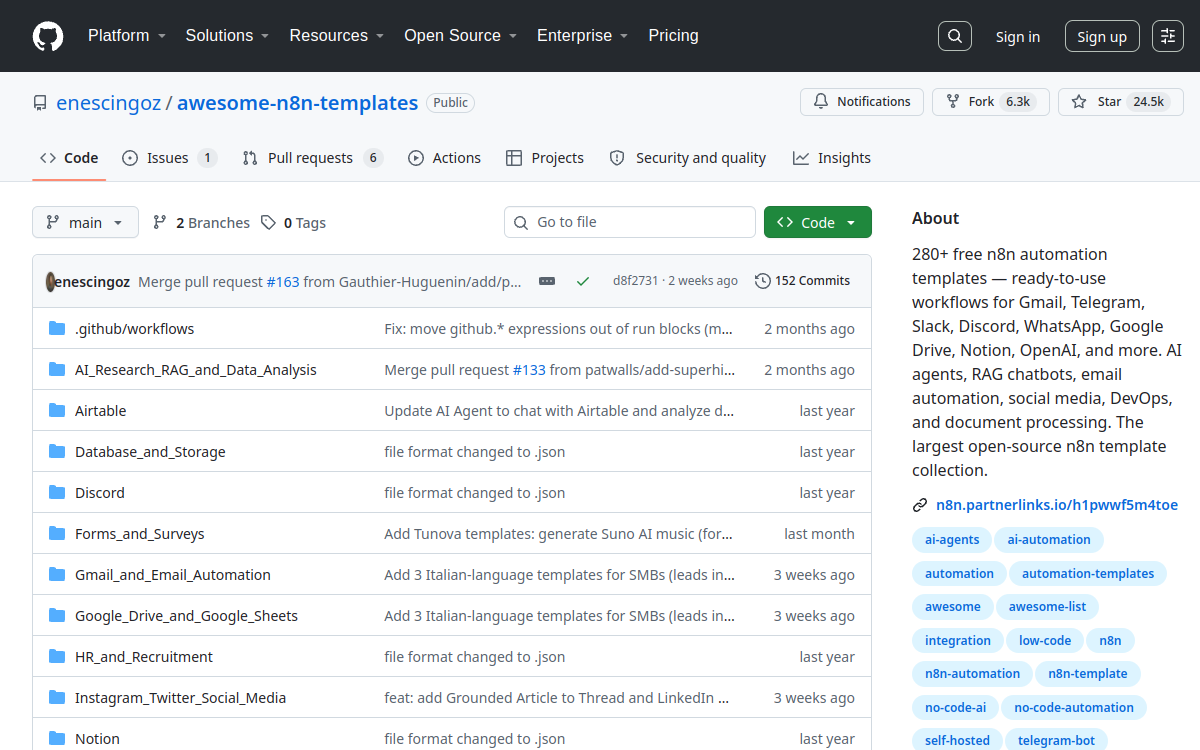Image resolution: width=1200 pixels, height=750 pixels.
Task: Click the tag icon next to 0 Tags
Action: [268, 223]
